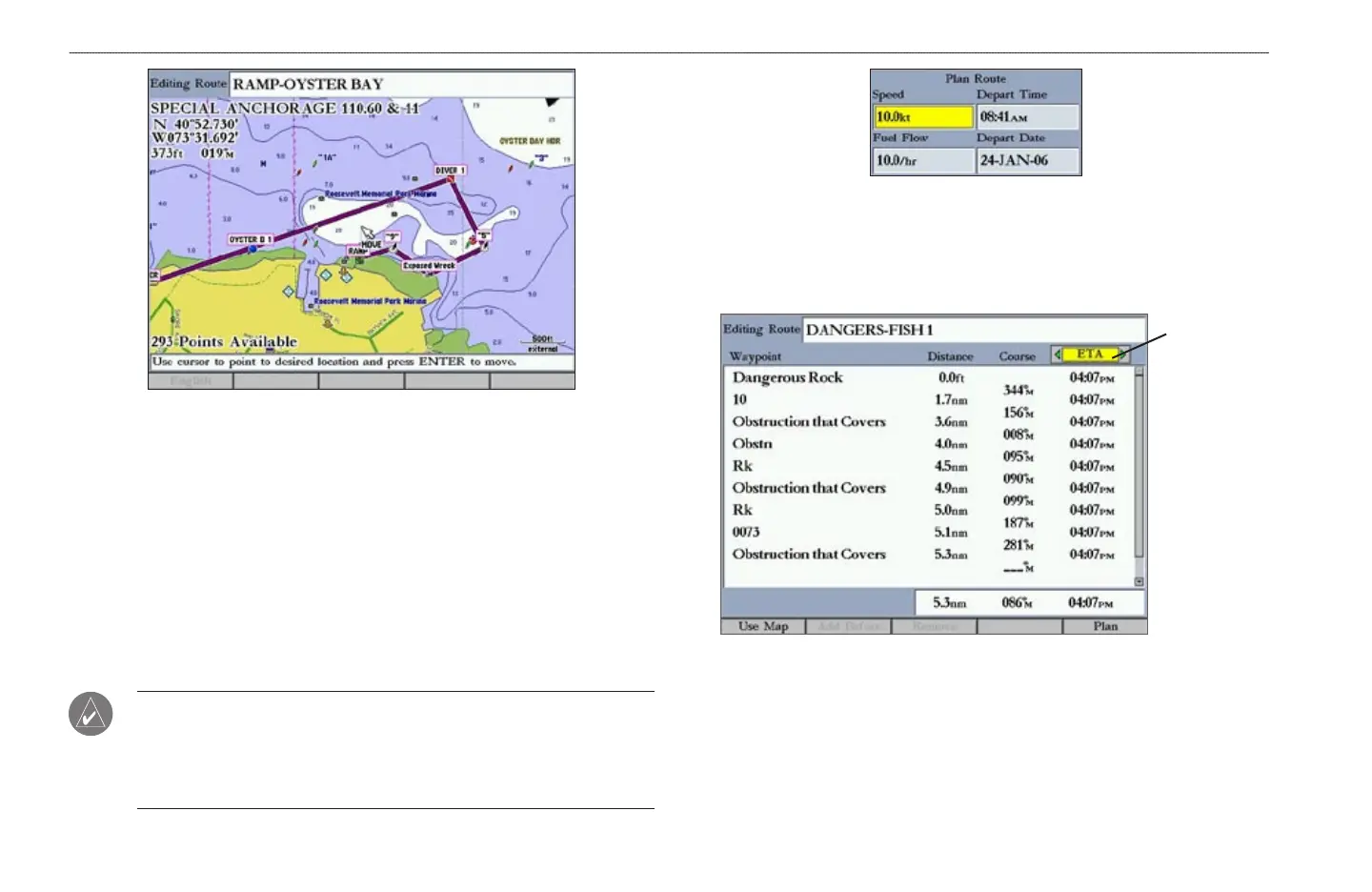Screen dimensions: 1372x892
Task: Click the waypoint list scrollbar thumb
Action: click(1139, 467)
